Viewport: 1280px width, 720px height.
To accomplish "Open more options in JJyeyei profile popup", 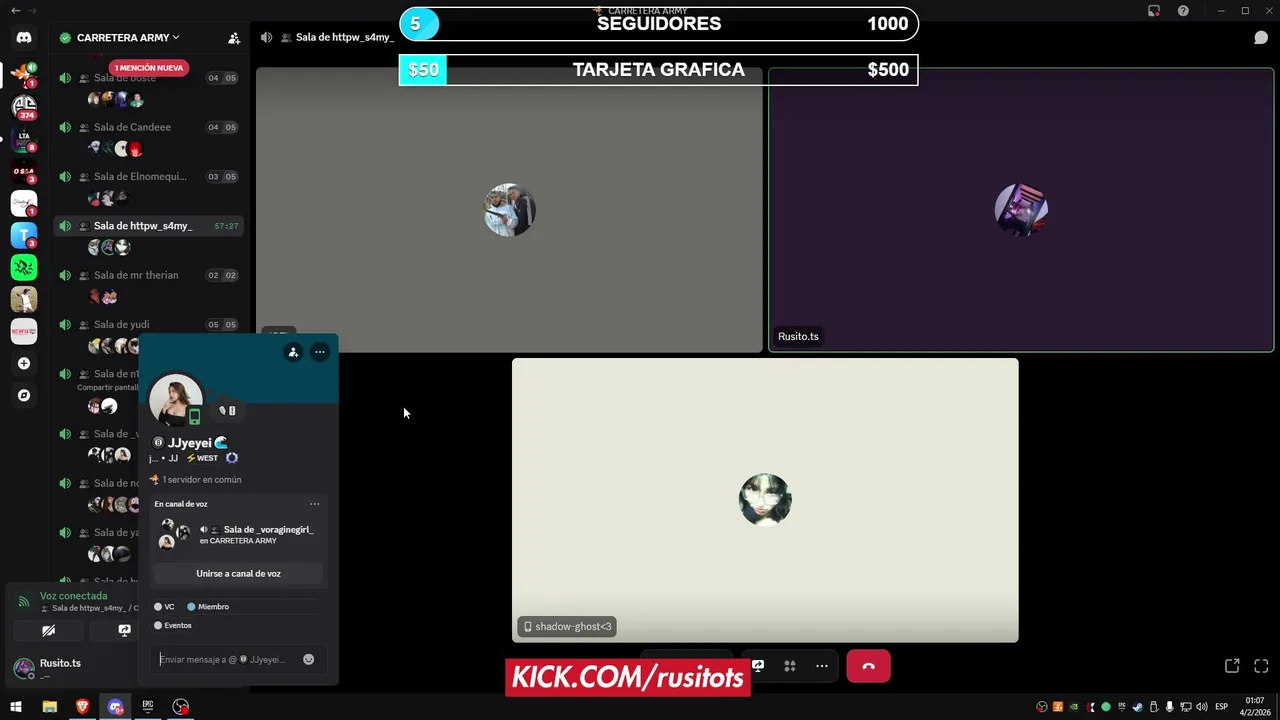I will coord(320,352).
